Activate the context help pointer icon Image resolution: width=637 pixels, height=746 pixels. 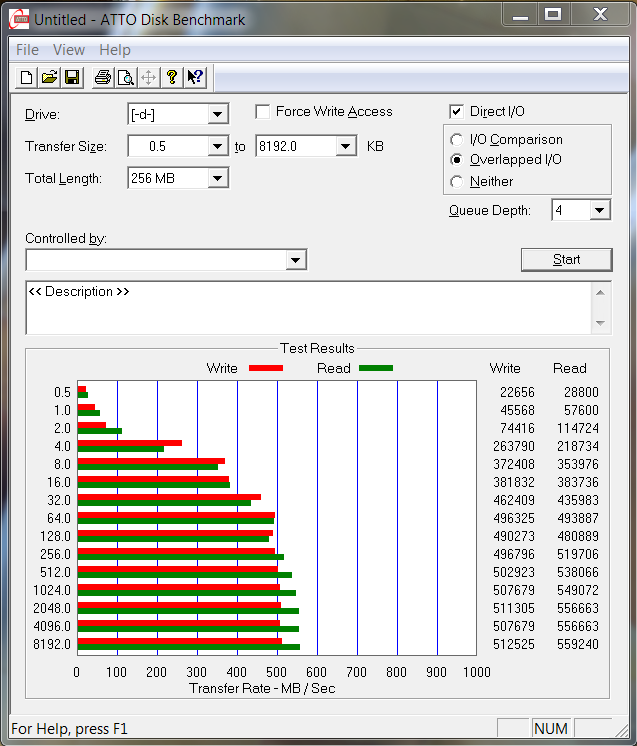(x=195, y=77)
